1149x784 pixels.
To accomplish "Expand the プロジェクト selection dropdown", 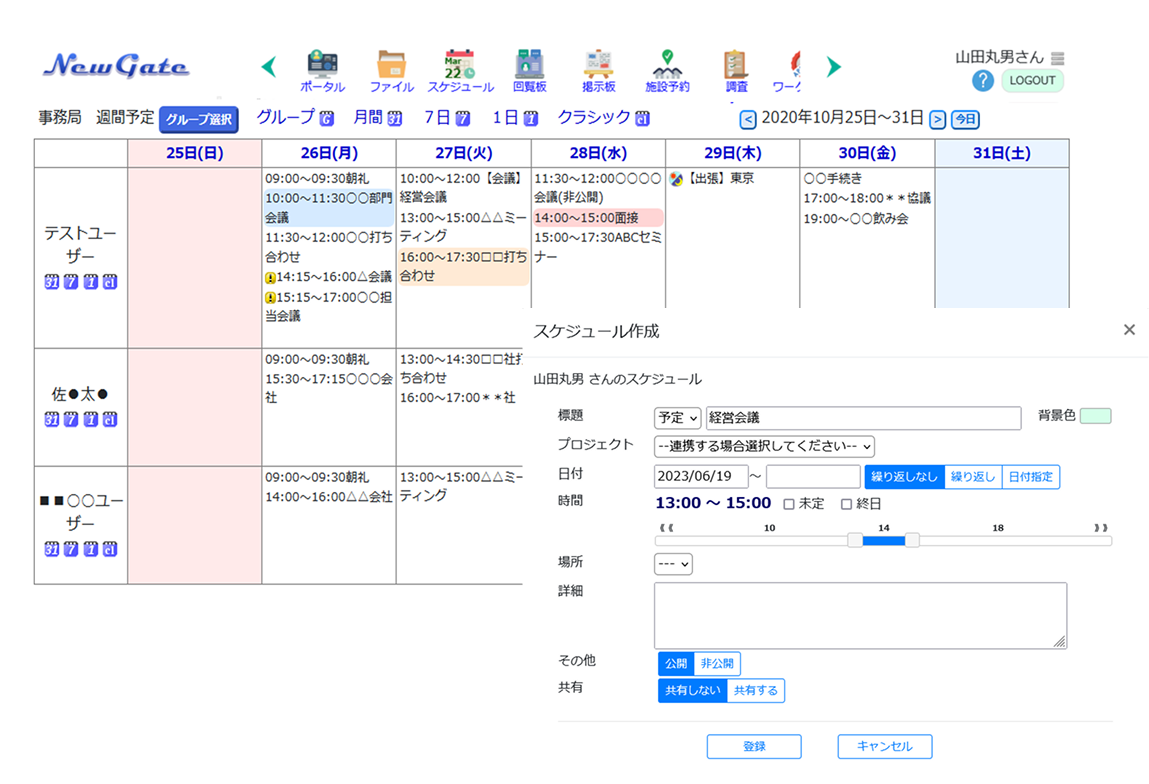I will click(x=764, y=446).
